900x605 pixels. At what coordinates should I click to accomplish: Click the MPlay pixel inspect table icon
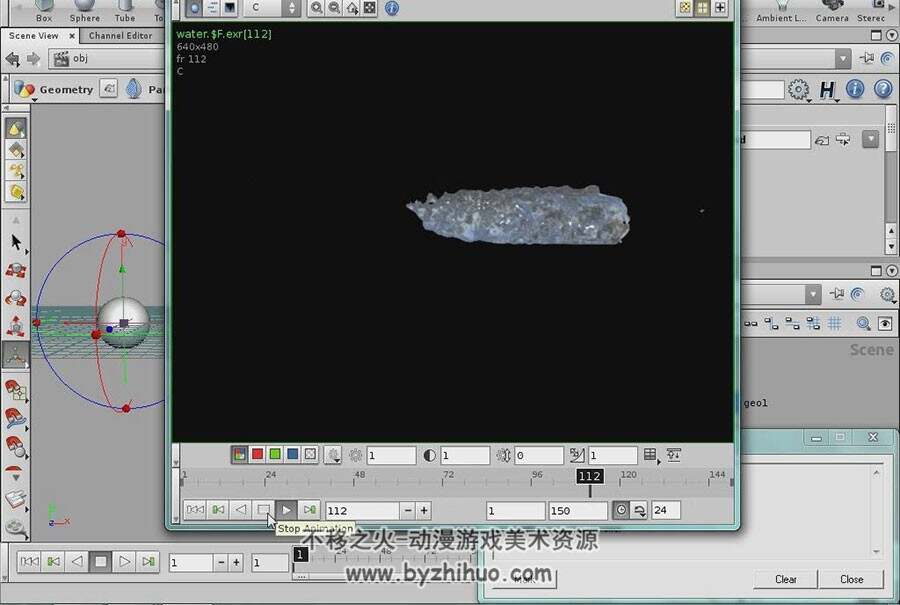pyautogui.click(x=650, y=455)
